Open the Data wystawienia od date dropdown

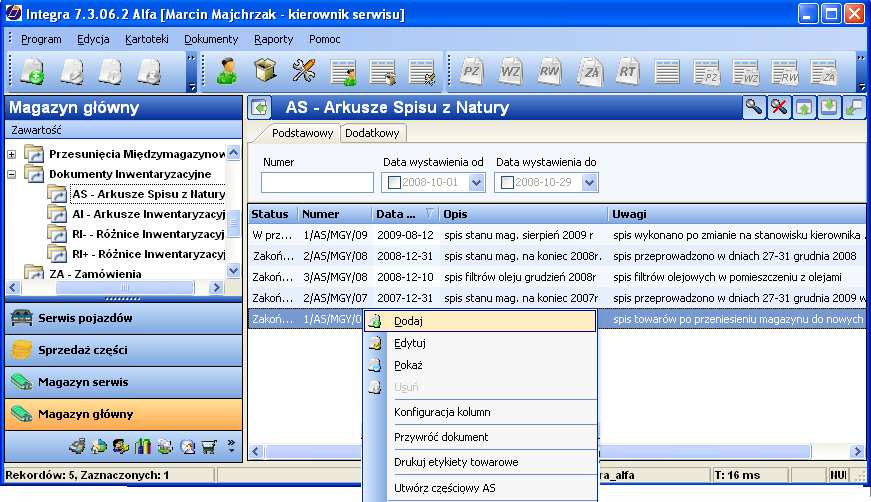476,182
